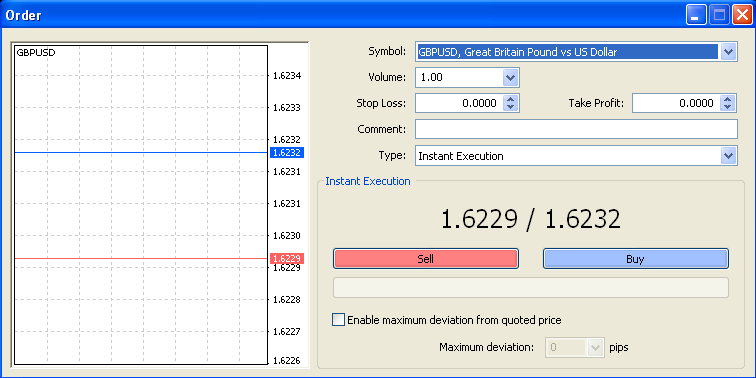Click into the Comment text field

point(576,129)
